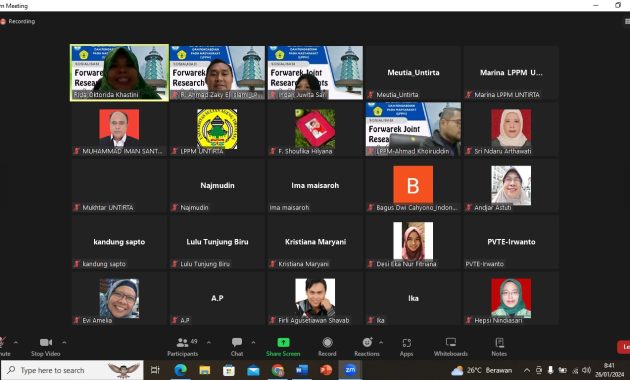Click the Windows search box
This screenshot has width=630, height=380.
click(x=72, y=370)
